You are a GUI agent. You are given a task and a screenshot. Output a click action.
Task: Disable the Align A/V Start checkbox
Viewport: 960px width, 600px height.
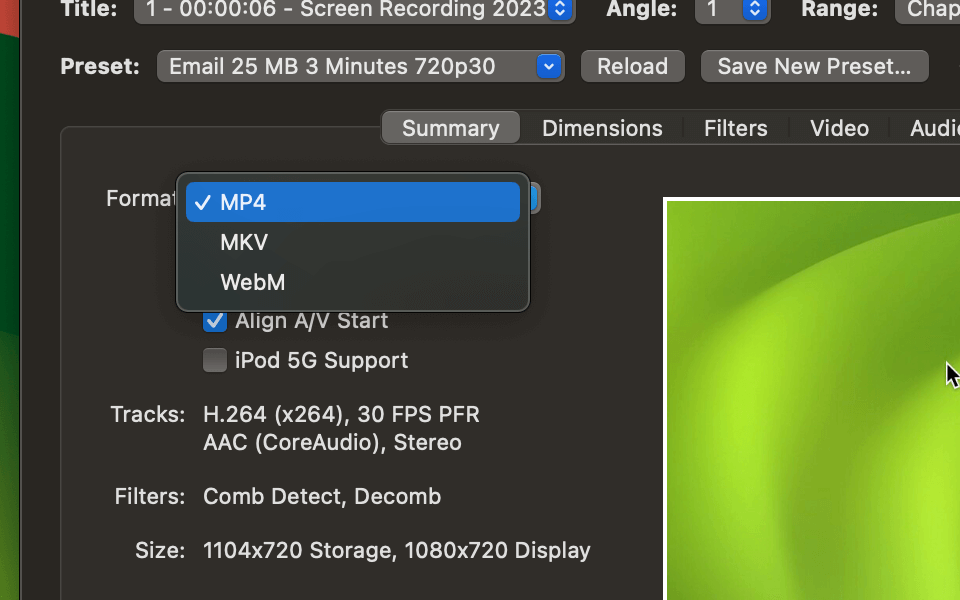pos(215,321)
